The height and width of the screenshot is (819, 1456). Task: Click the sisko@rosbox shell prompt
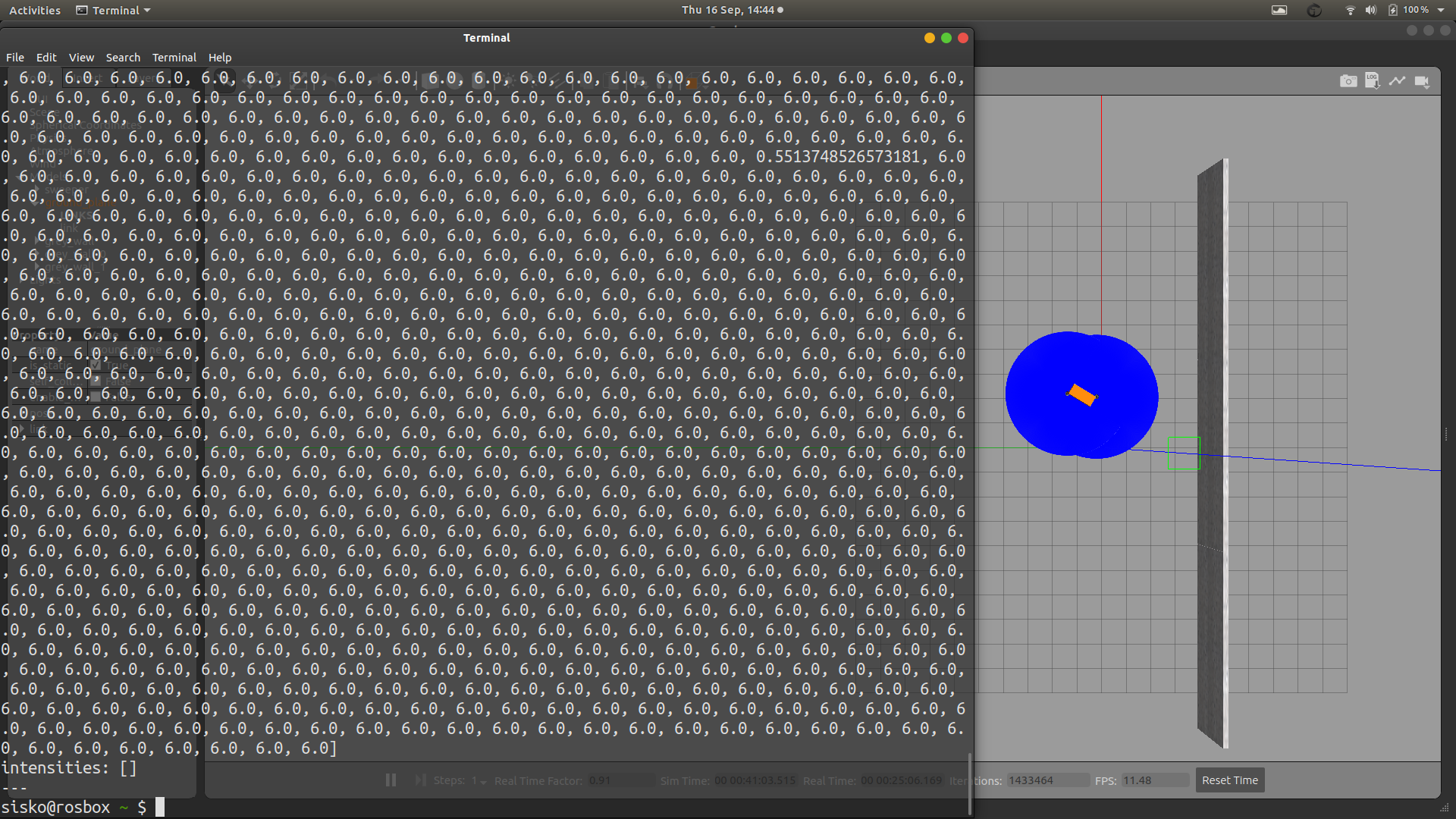[x=74, y=808]
